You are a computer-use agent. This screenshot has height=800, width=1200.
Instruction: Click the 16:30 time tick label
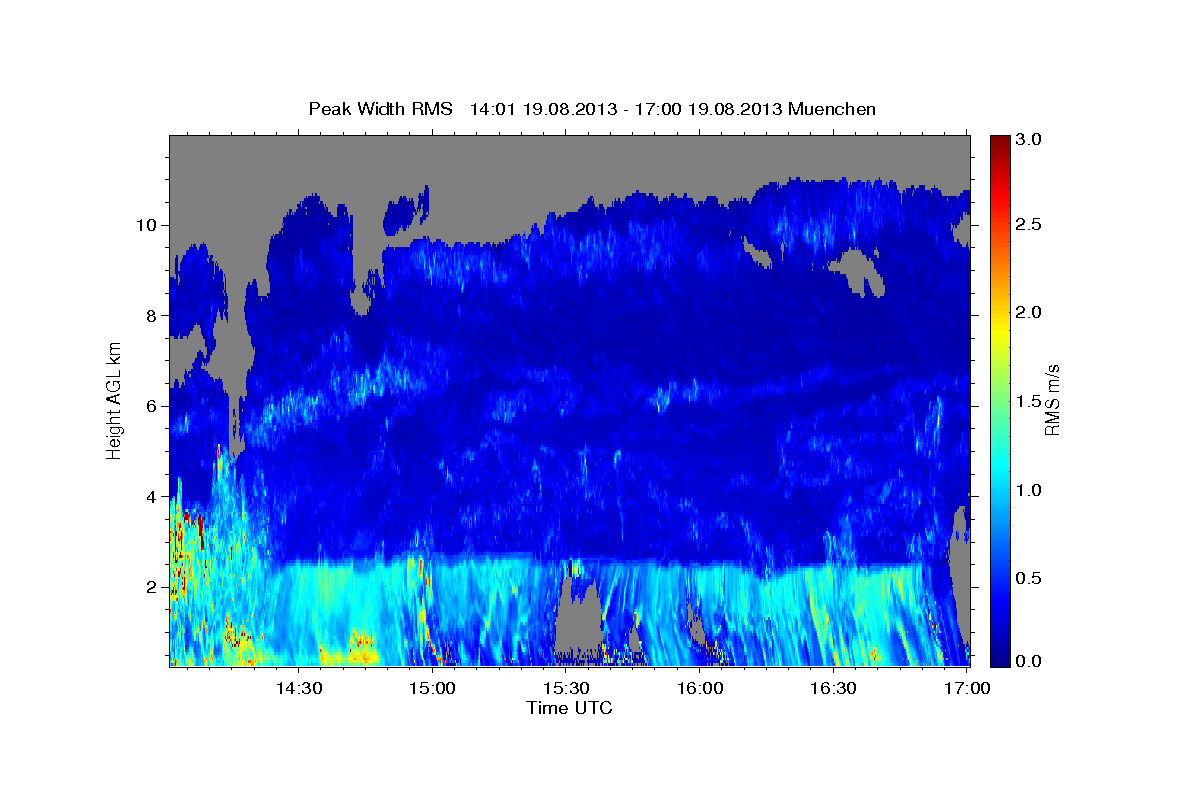(834, 688)
